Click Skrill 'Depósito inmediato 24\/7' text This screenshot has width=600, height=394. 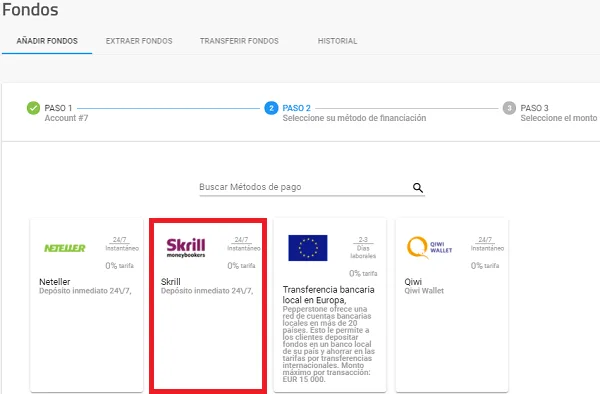[207, 291]
